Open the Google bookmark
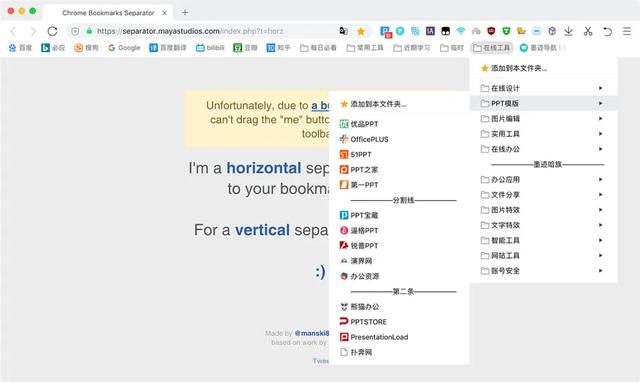 click(x=124, y=48)
